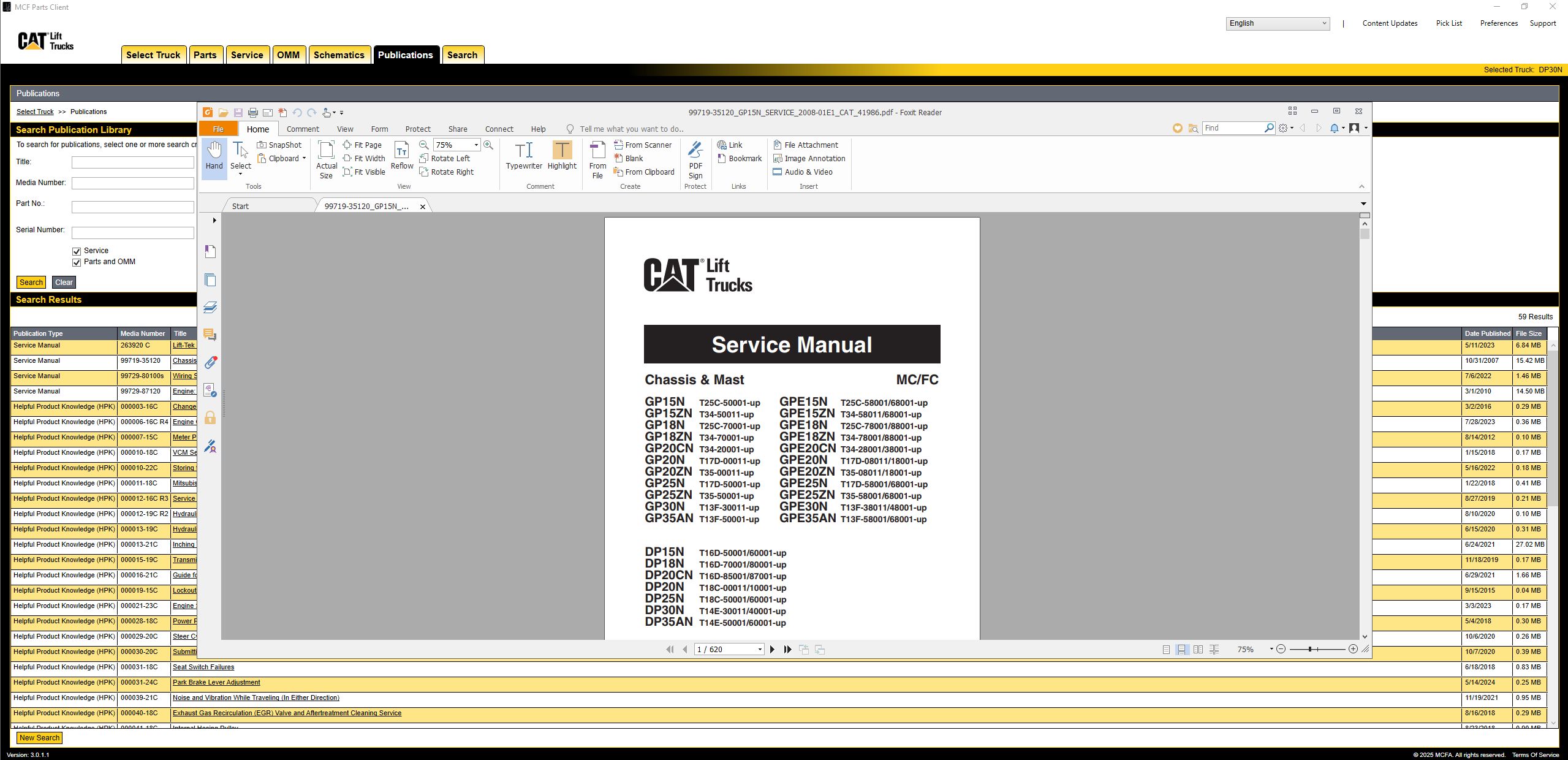Switch to facing pages view mode

pos(1198,650)
